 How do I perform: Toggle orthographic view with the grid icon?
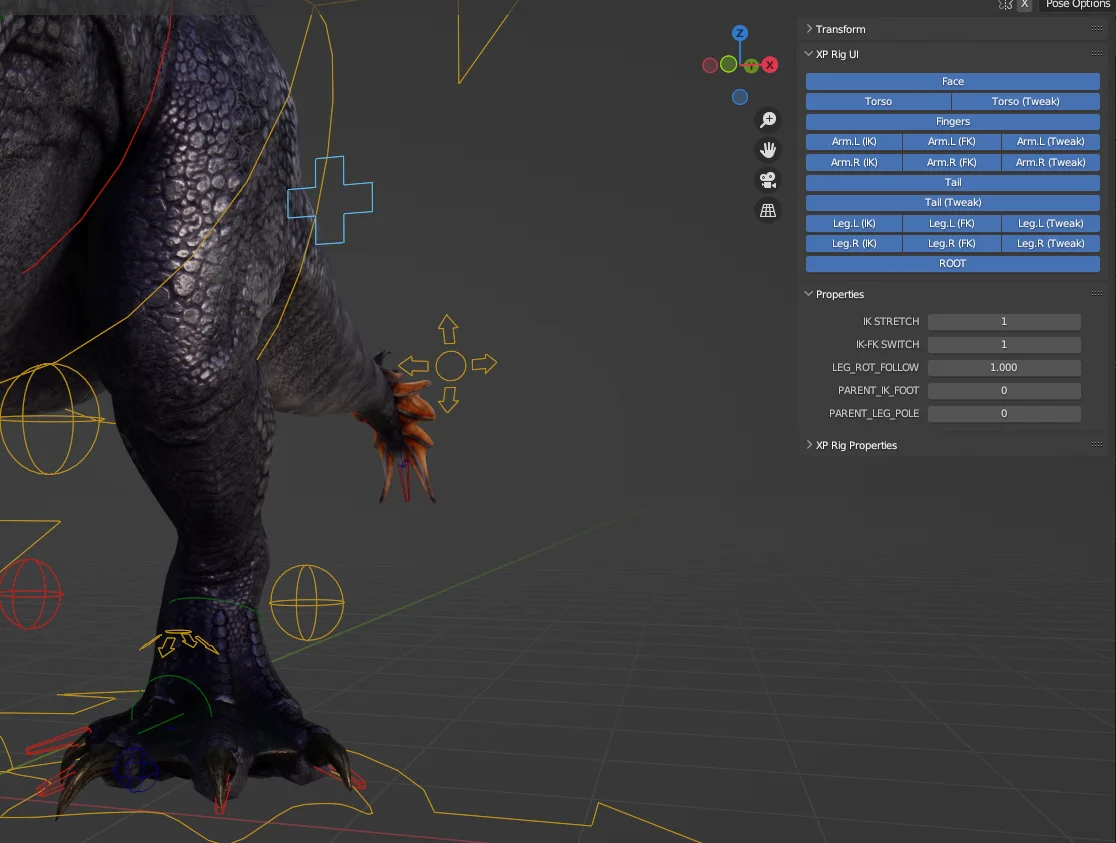(767, 210)
